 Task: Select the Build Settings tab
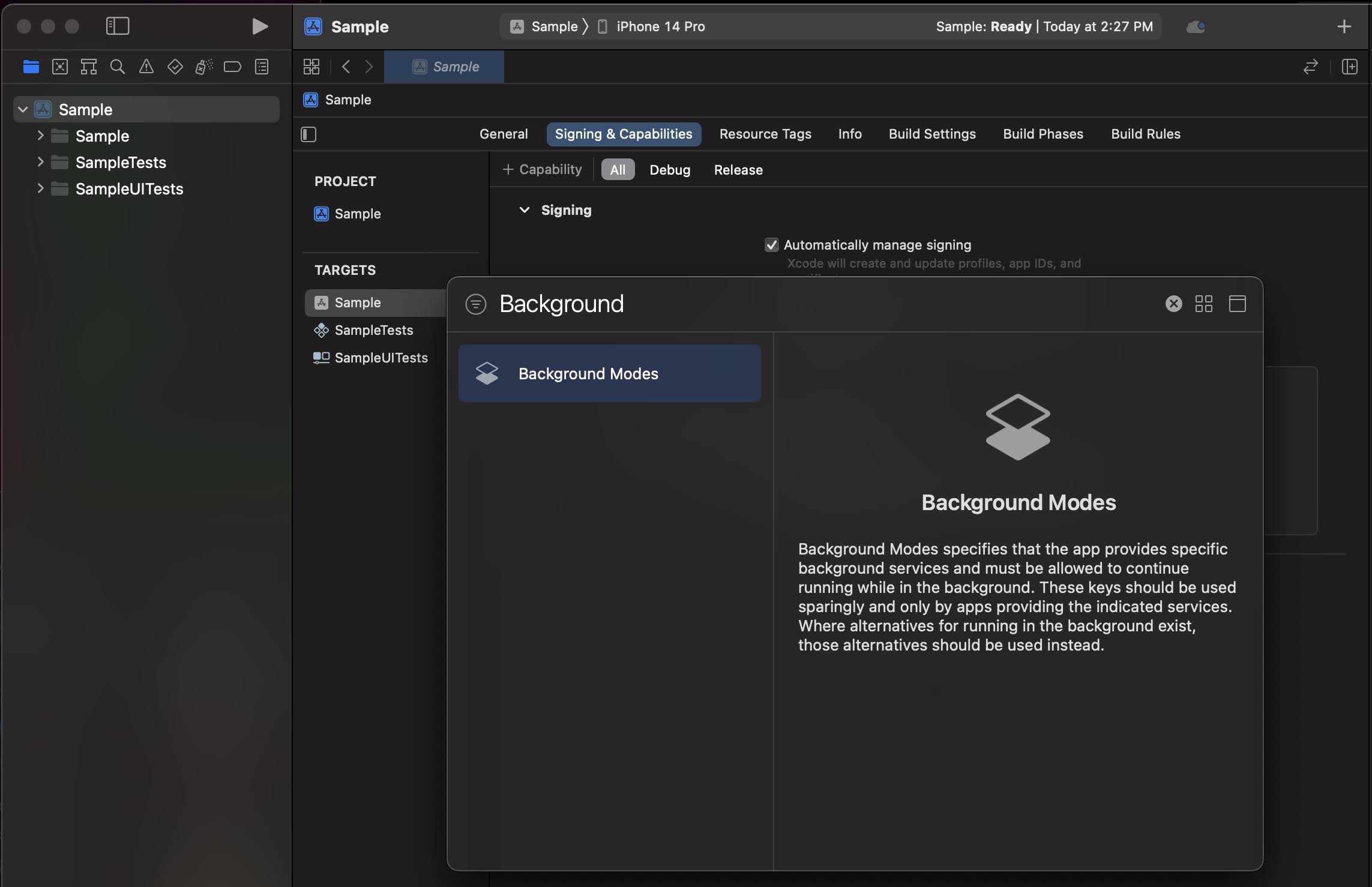point(932,134)
